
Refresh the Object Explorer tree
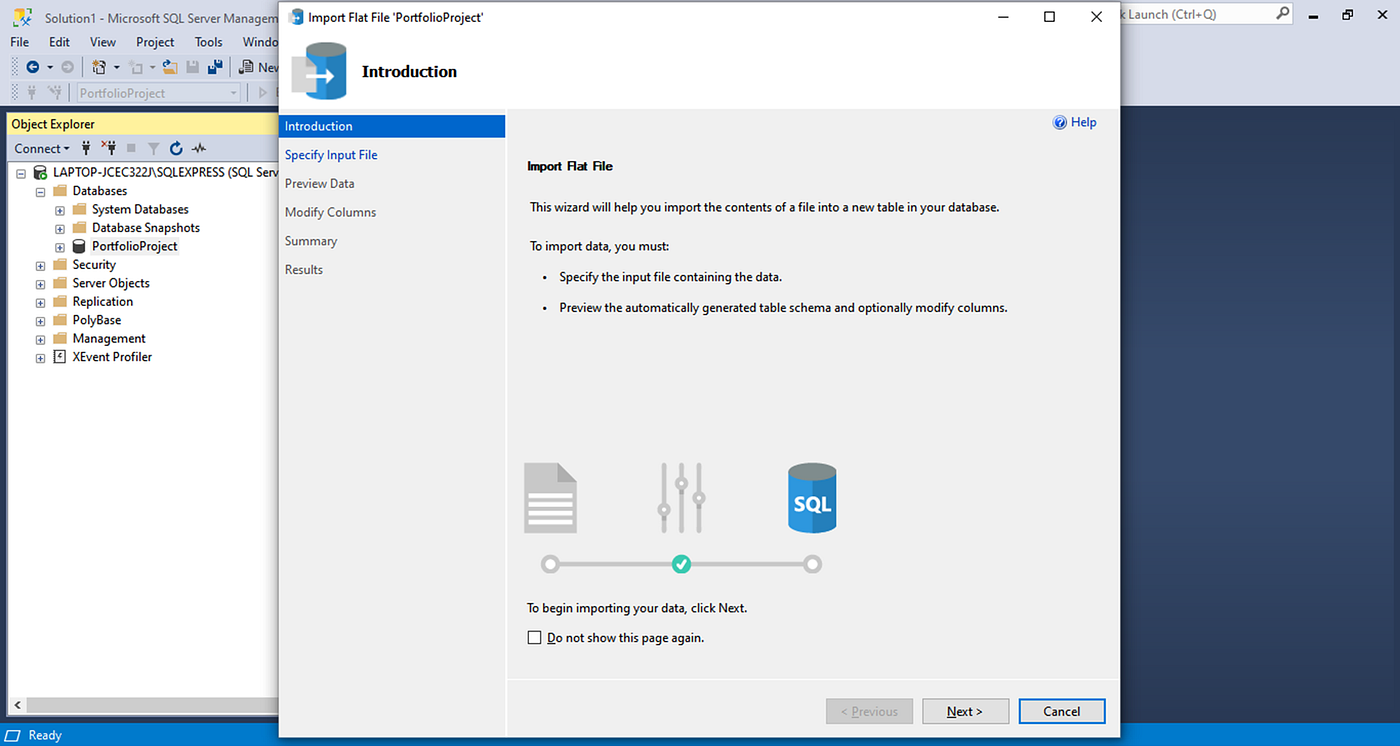point(176,148)
